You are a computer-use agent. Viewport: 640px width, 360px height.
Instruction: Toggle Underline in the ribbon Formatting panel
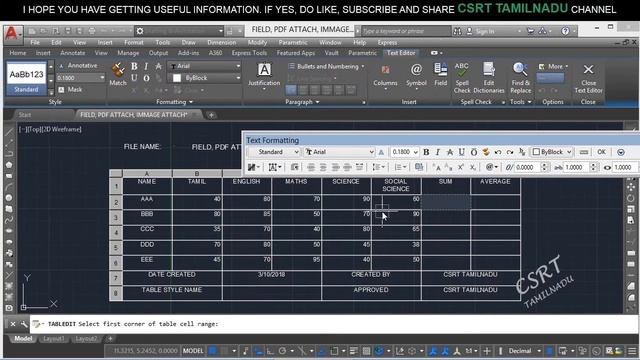click(x=134, y=78)
